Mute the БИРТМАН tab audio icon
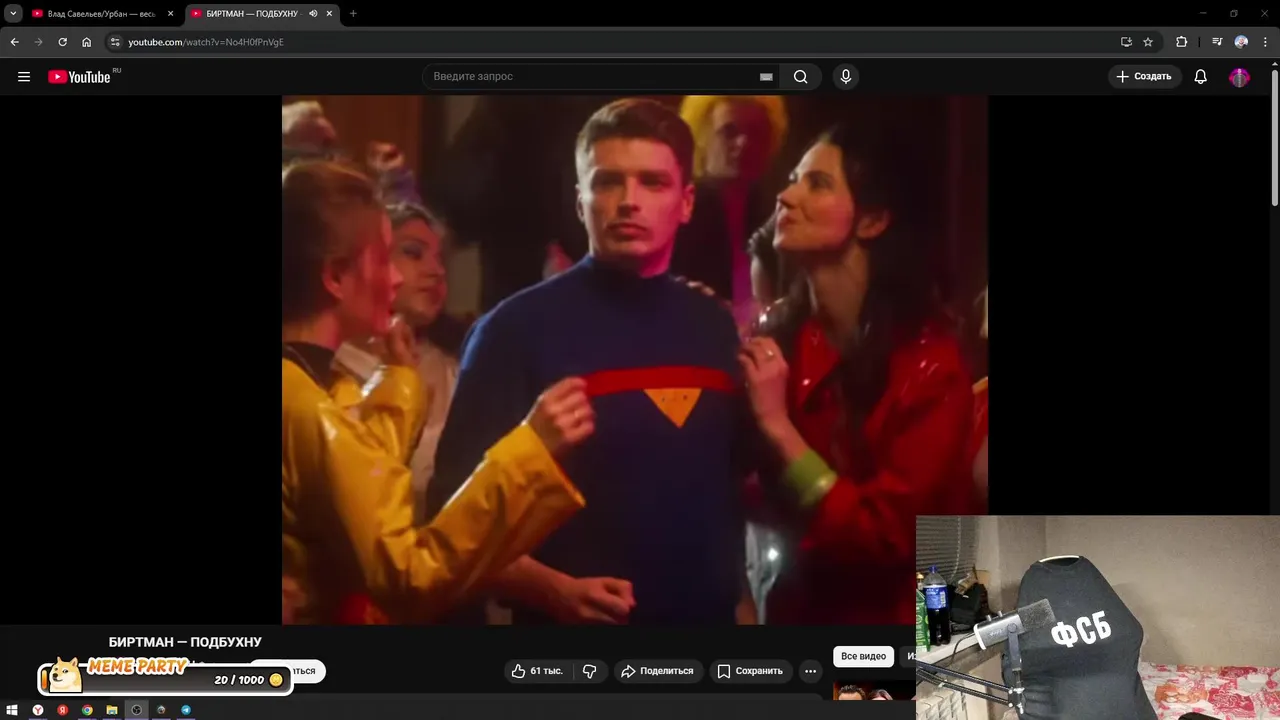The width and height of the screenshot is (1280, 720). click(x=313, y=14)
